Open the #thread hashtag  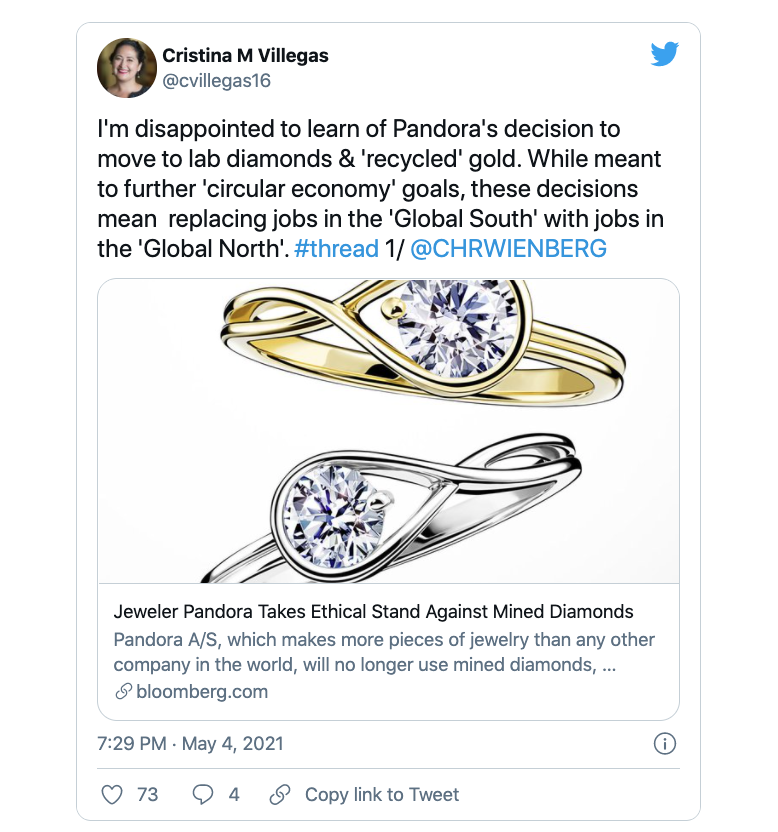coord(336,248)
